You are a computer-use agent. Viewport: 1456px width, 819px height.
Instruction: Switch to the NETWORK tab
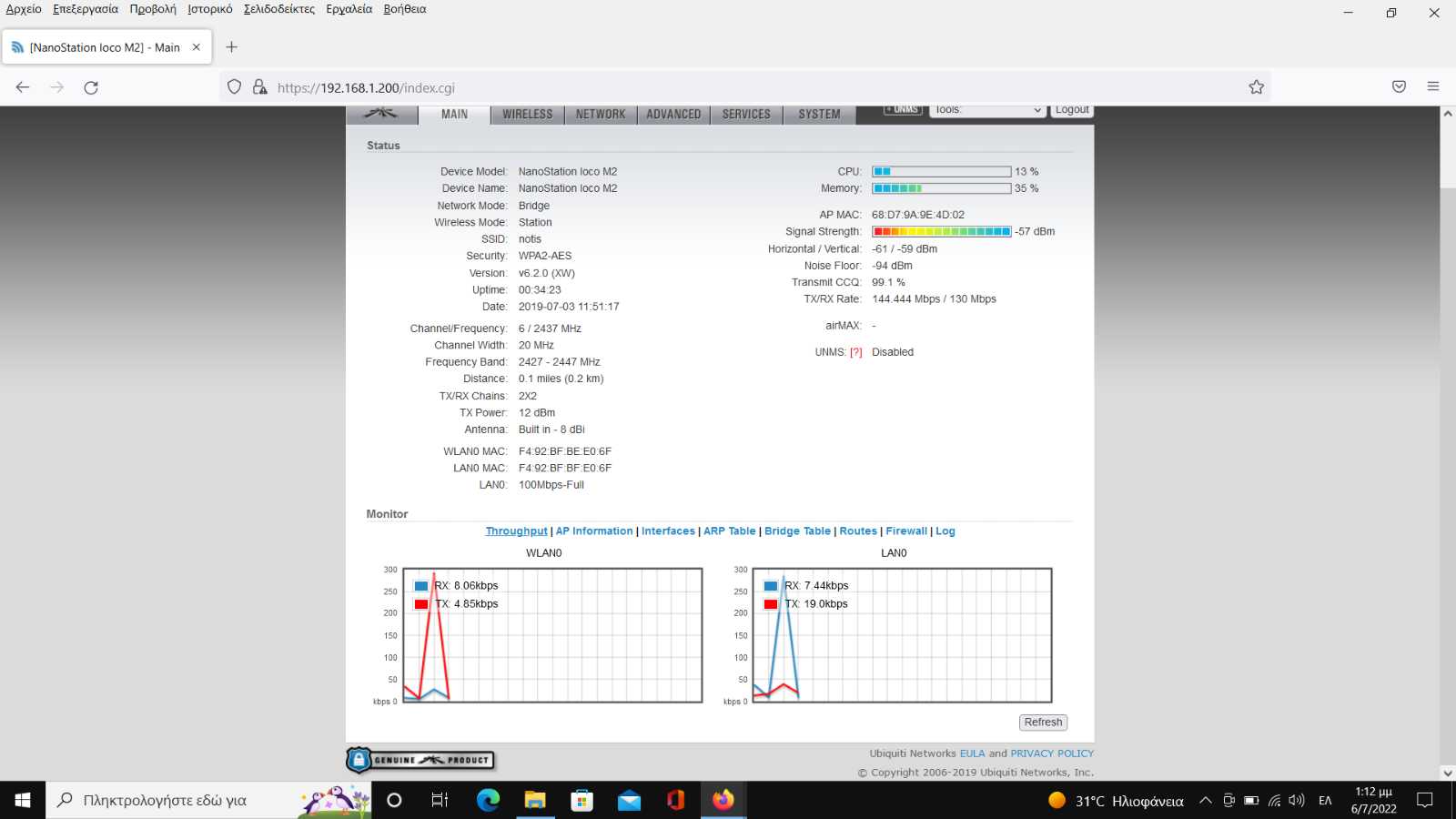pyautogui.click(x=601, y=115)
